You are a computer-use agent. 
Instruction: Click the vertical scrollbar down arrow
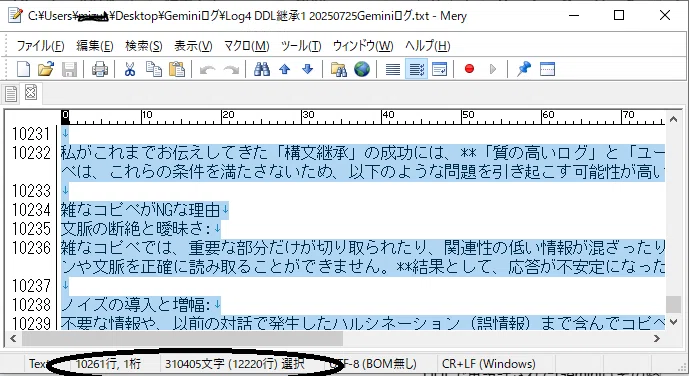click(x=673, y=322)
